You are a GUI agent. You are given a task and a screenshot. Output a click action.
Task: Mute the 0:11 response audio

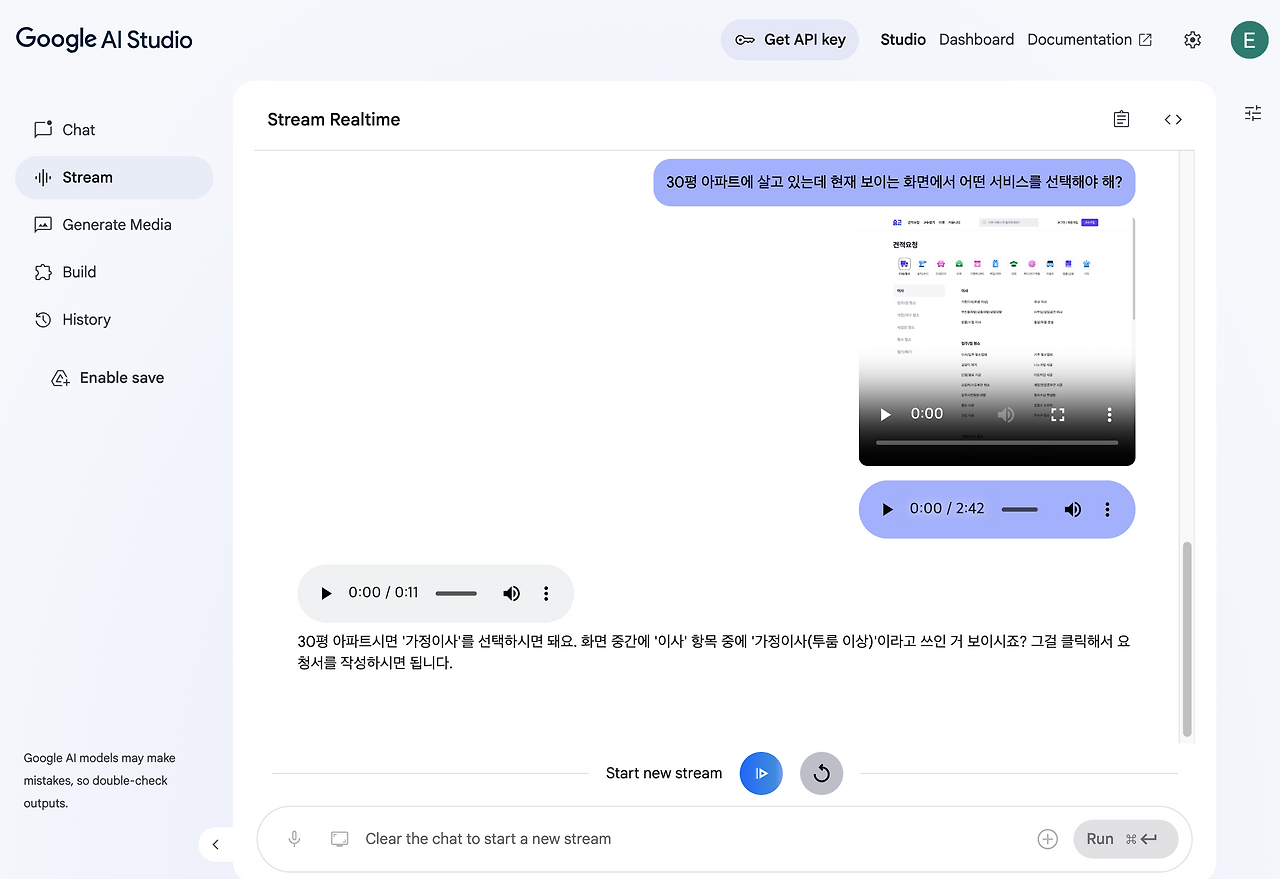point(511,593)
